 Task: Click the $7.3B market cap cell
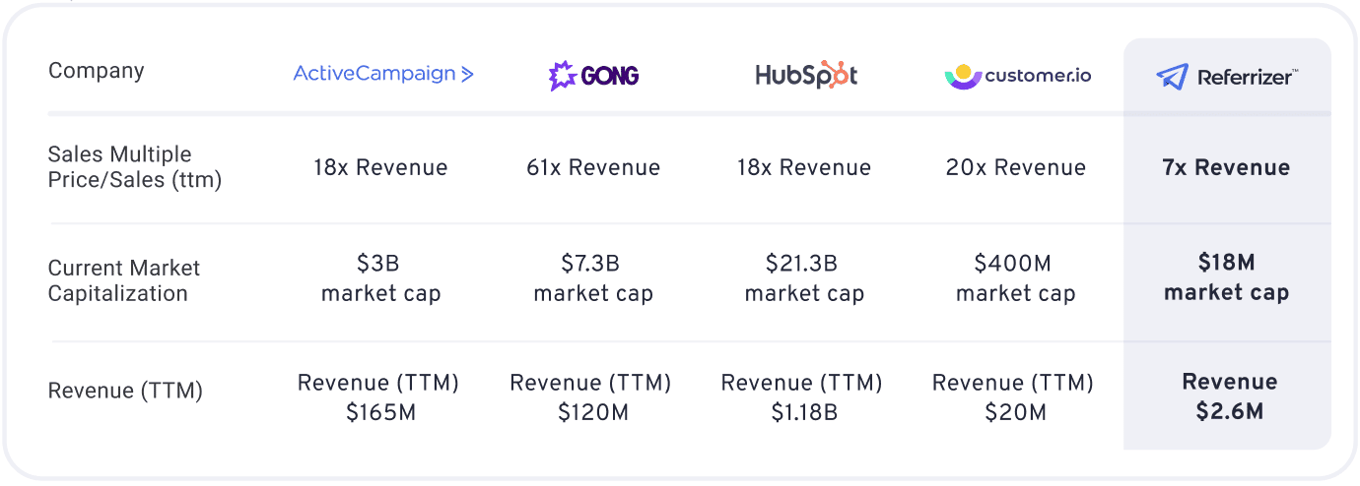(593, 278)
